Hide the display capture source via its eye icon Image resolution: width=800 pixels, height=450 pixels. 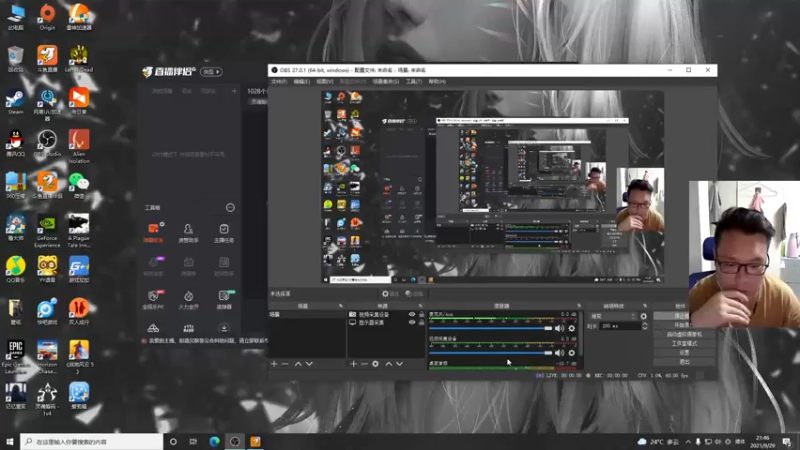pyautogui.click(x=412, y=322)
